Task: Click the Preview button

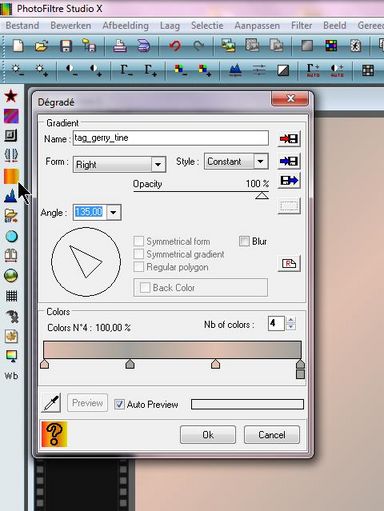Action: click(88, 403)
